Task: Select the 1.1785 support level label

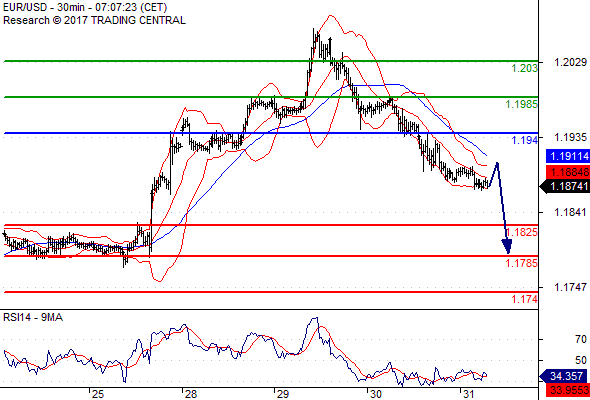Action: click(522, 263)
